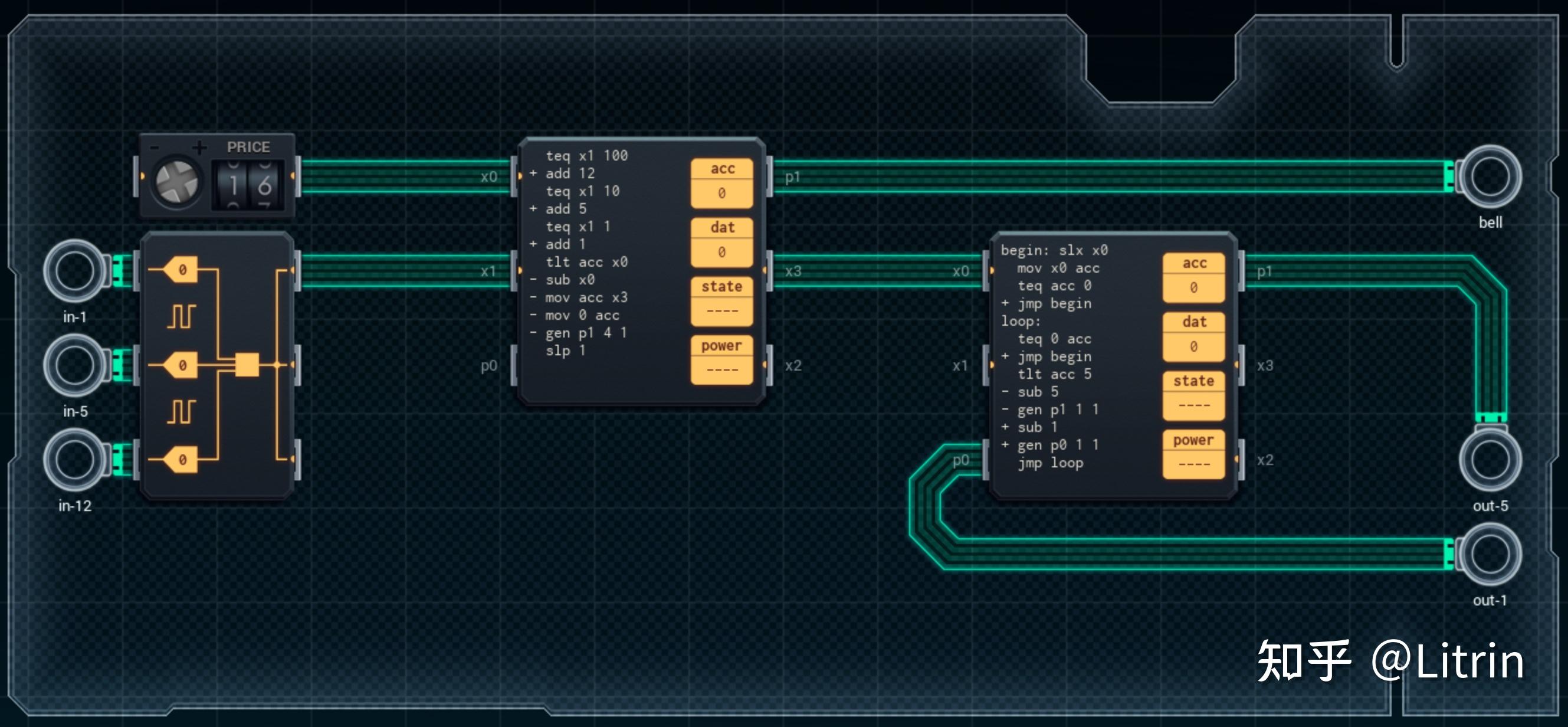This screenshot has width=1568, height=727.
Task: Click the code line '- sub 5'
Action: pos(1030,391)
